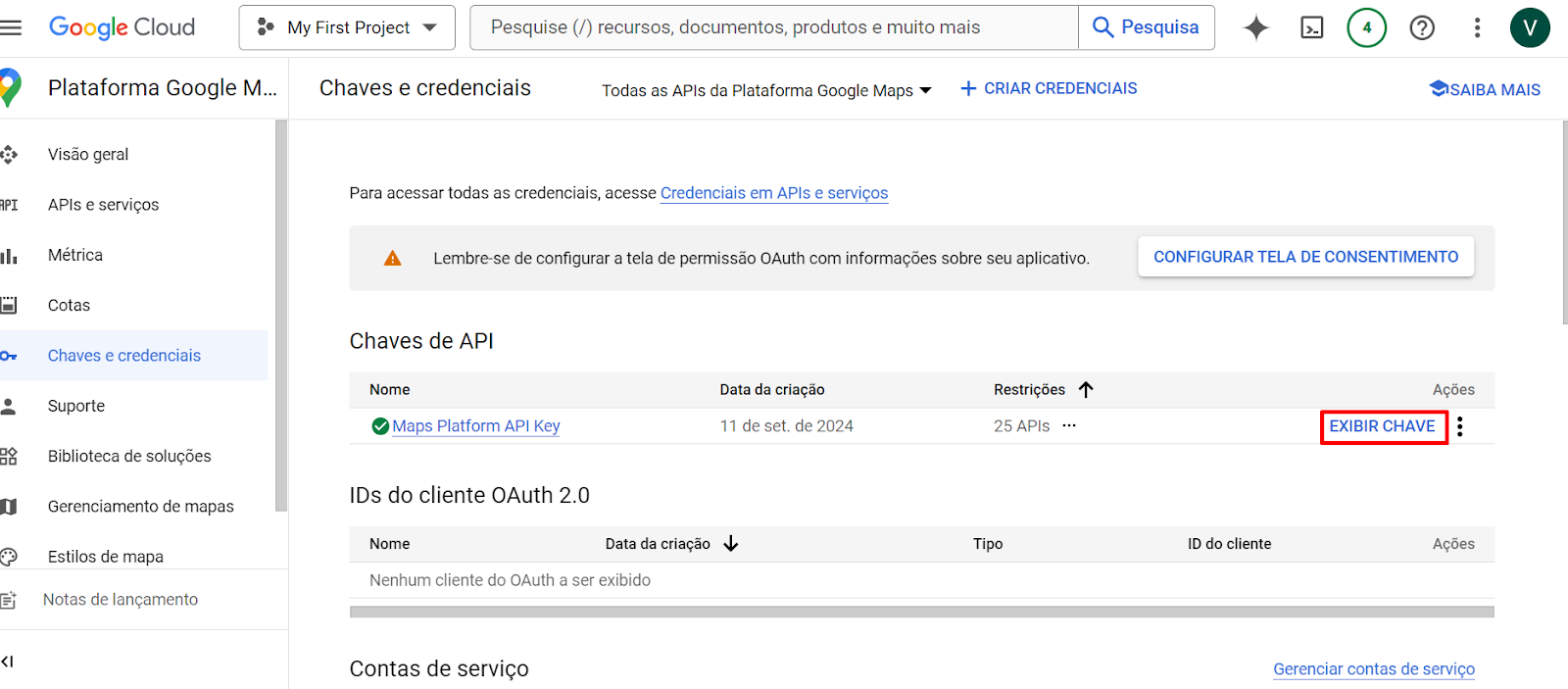Sort API keys by Restrições arrow
The width and height of the screenshot is (1568, 689).
(x=1086, y=389)
